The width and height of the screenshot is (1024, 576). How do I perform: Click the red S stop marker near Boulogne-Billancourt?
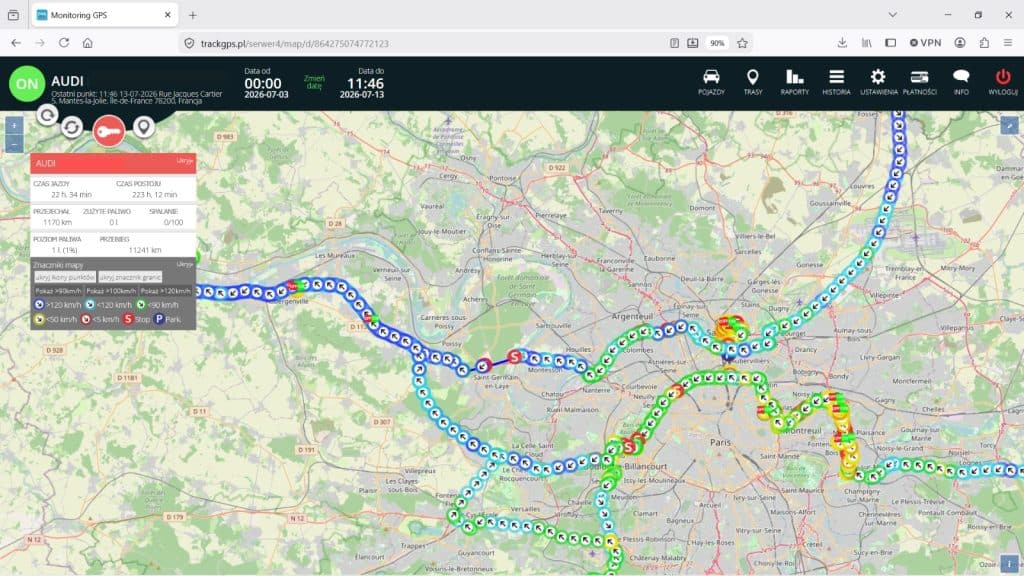pos(628,447)
